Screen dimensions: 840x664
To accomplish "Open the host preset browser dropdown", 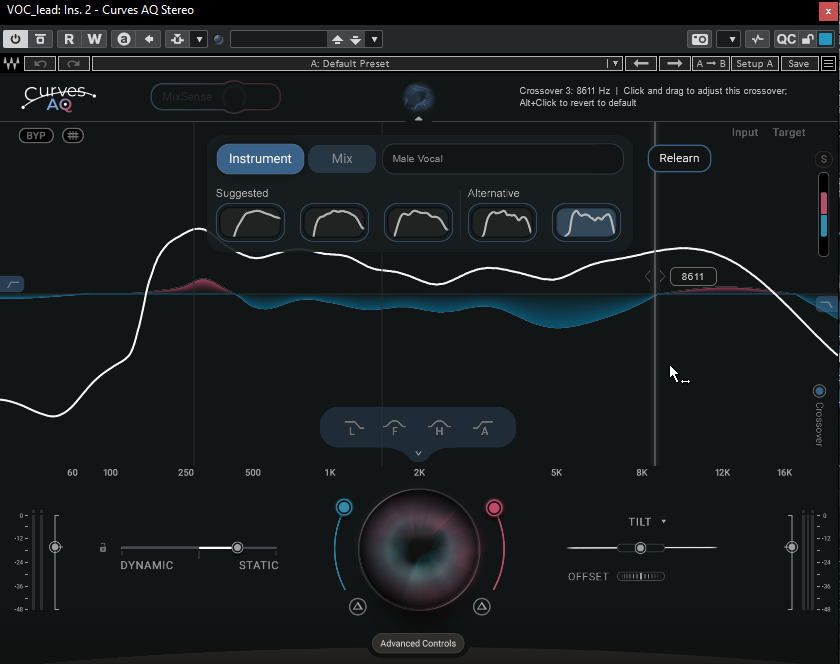I will pos(374,39).
